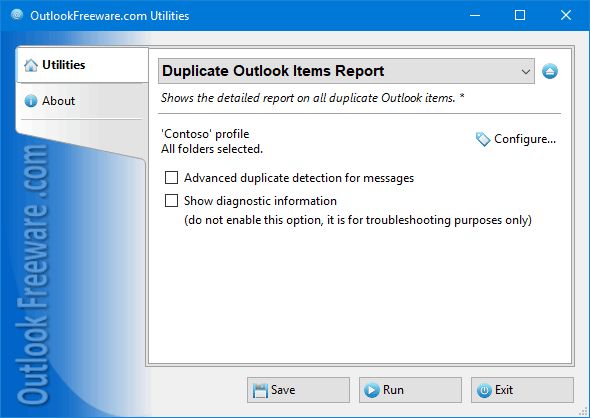Image resolution: width=590 pixels, height=418 pixels.
Task: Click the blue eject icon beside utility dropdown
Action: (550, 71)
